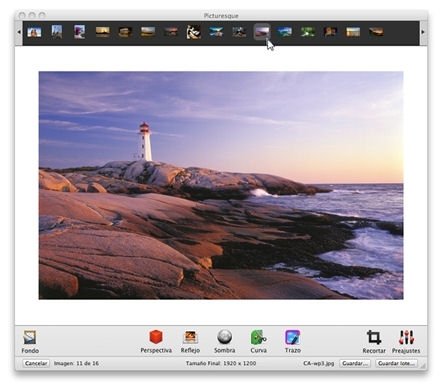Open the Sombra shadow tool
442x386 pixels.
(224, 342)
